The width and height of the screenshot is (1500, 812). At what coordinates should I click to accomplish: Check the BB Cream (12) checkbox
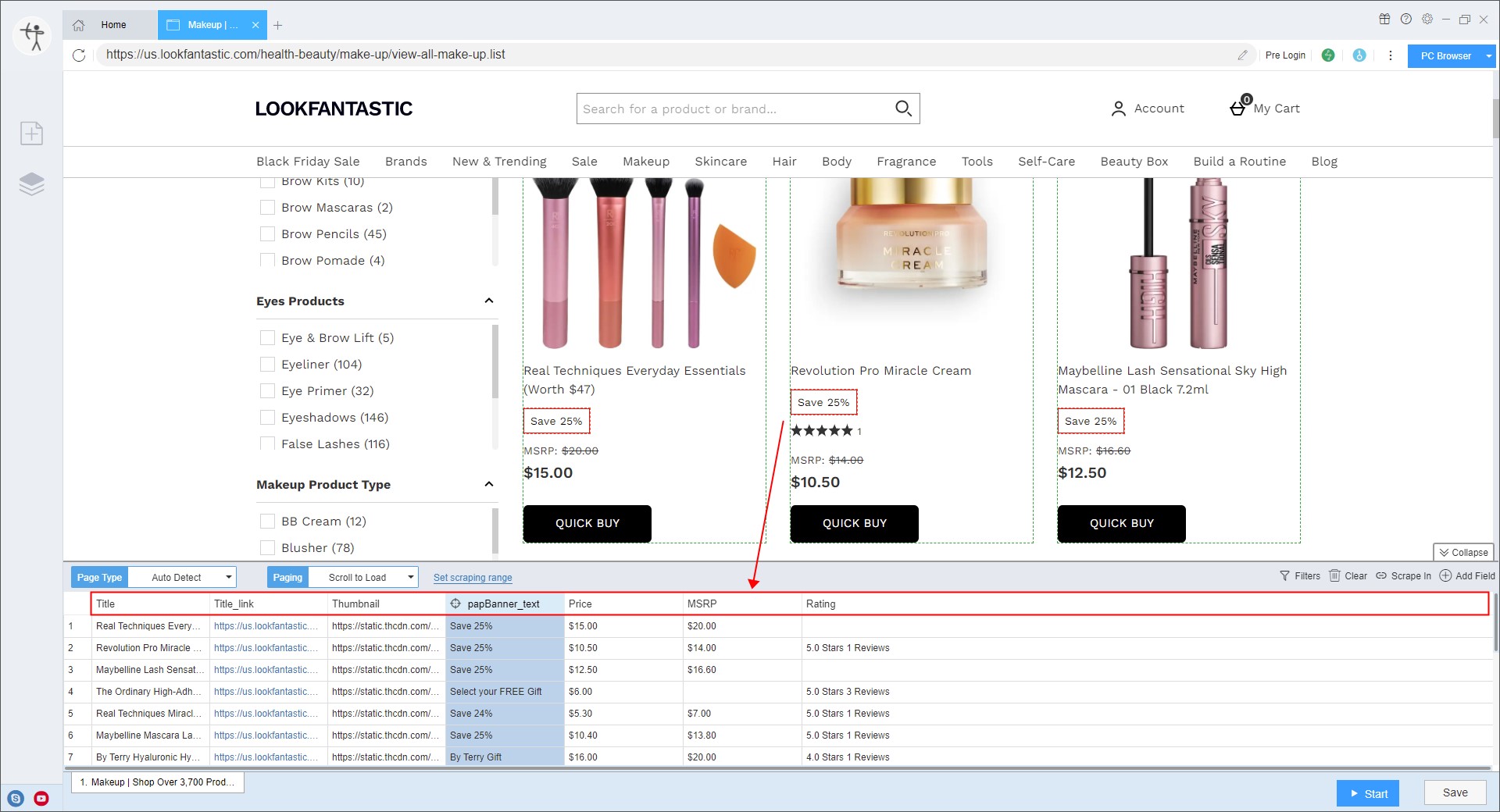tap(267, 522)
